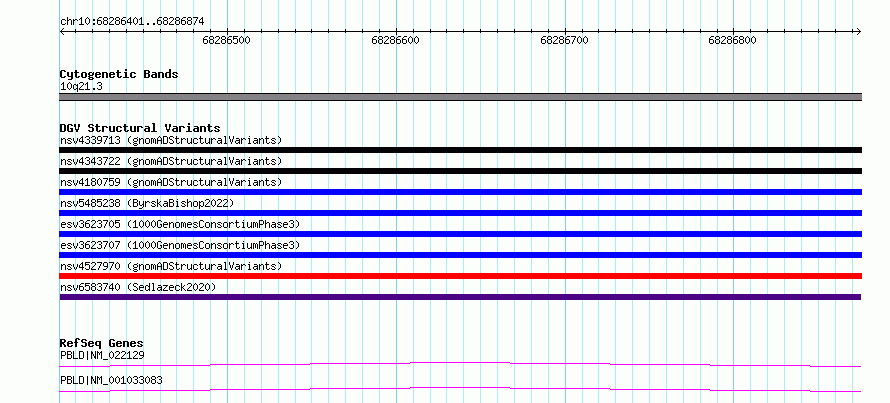Click the magenta PBLD|NM_001033083 transcript line
This screenshot has height=403, width=890.
point(460,389)
